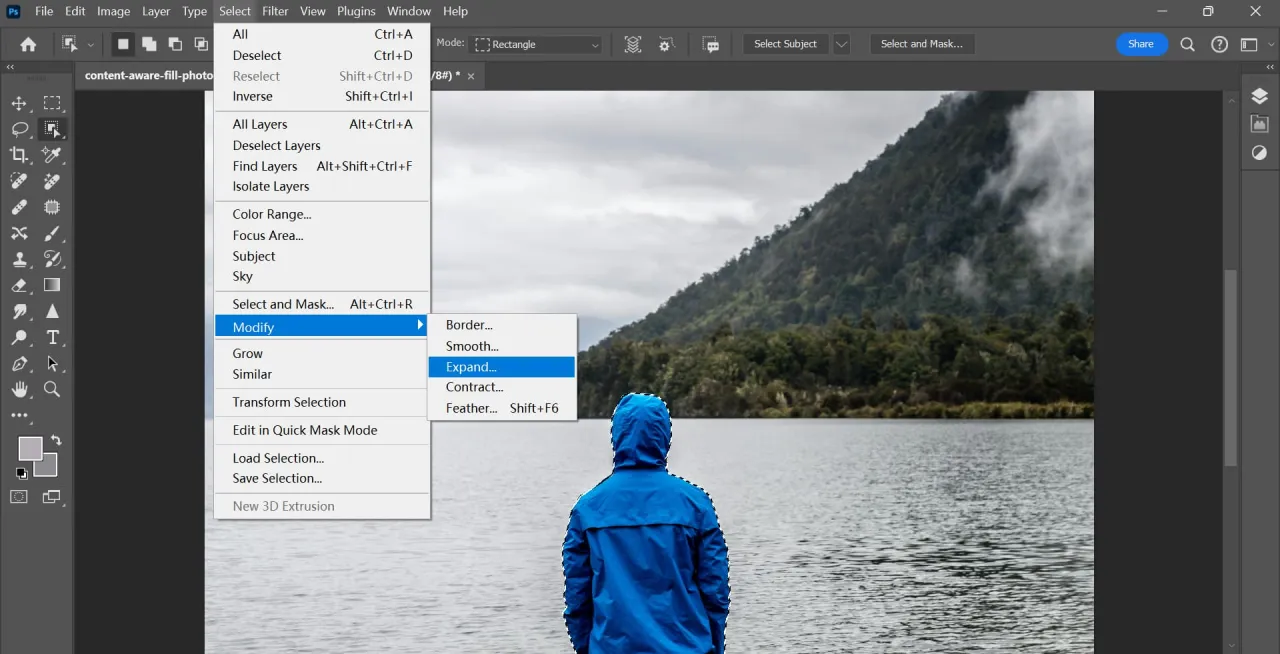Select the Eyedropper tool
1280x654 pixels.
pyautogui.click(x=52, y=155)
